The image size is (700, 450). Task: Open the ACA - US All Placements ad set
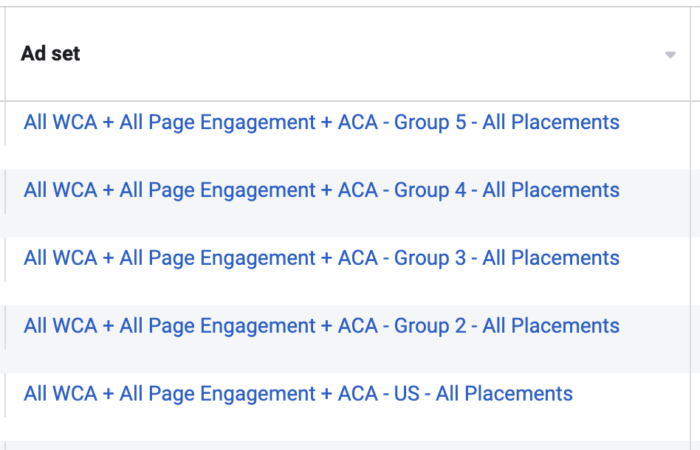click(x=298, y=394)
